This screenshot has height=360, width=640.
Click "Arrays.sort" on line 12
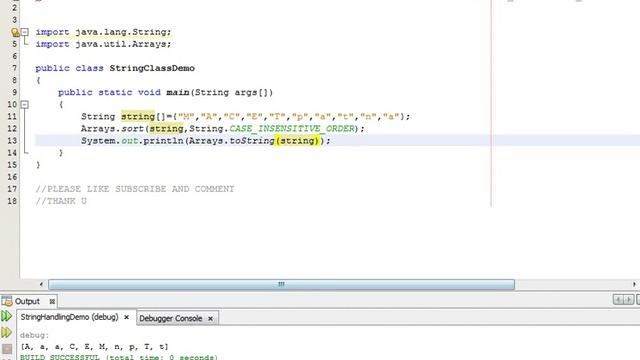[112, 129]
